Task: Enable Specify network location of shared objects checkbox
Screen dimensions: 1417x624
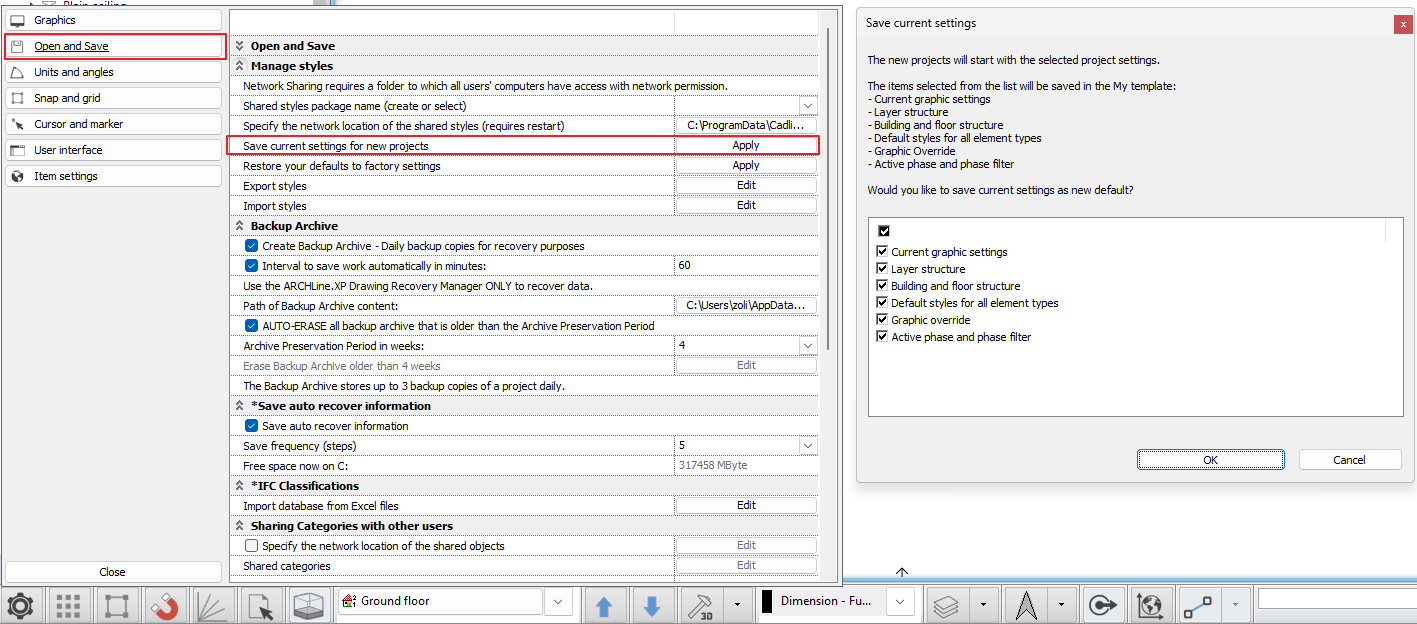Action: [252, 546]
